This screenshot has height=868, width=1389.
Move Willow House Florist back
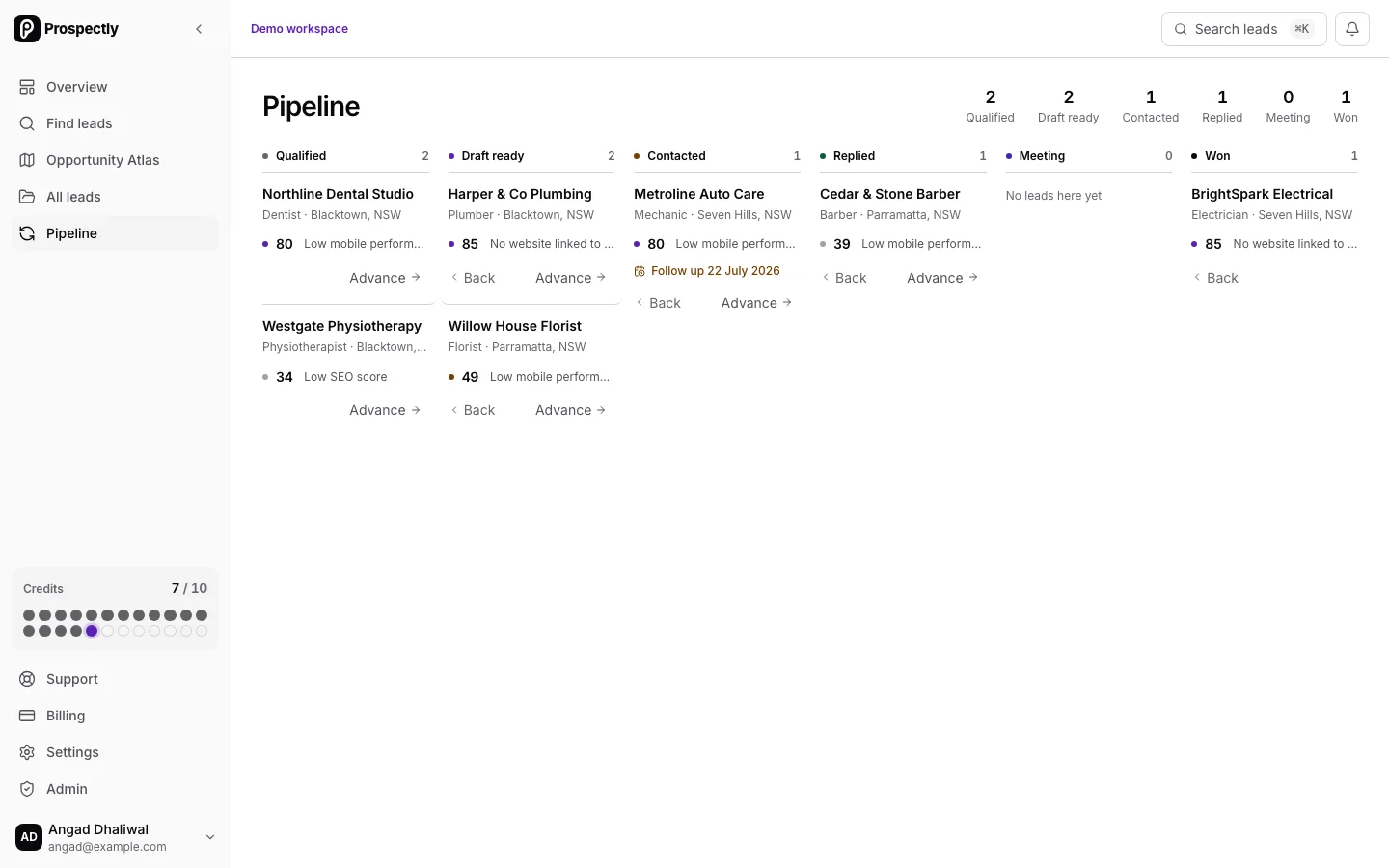coord(473,410)
